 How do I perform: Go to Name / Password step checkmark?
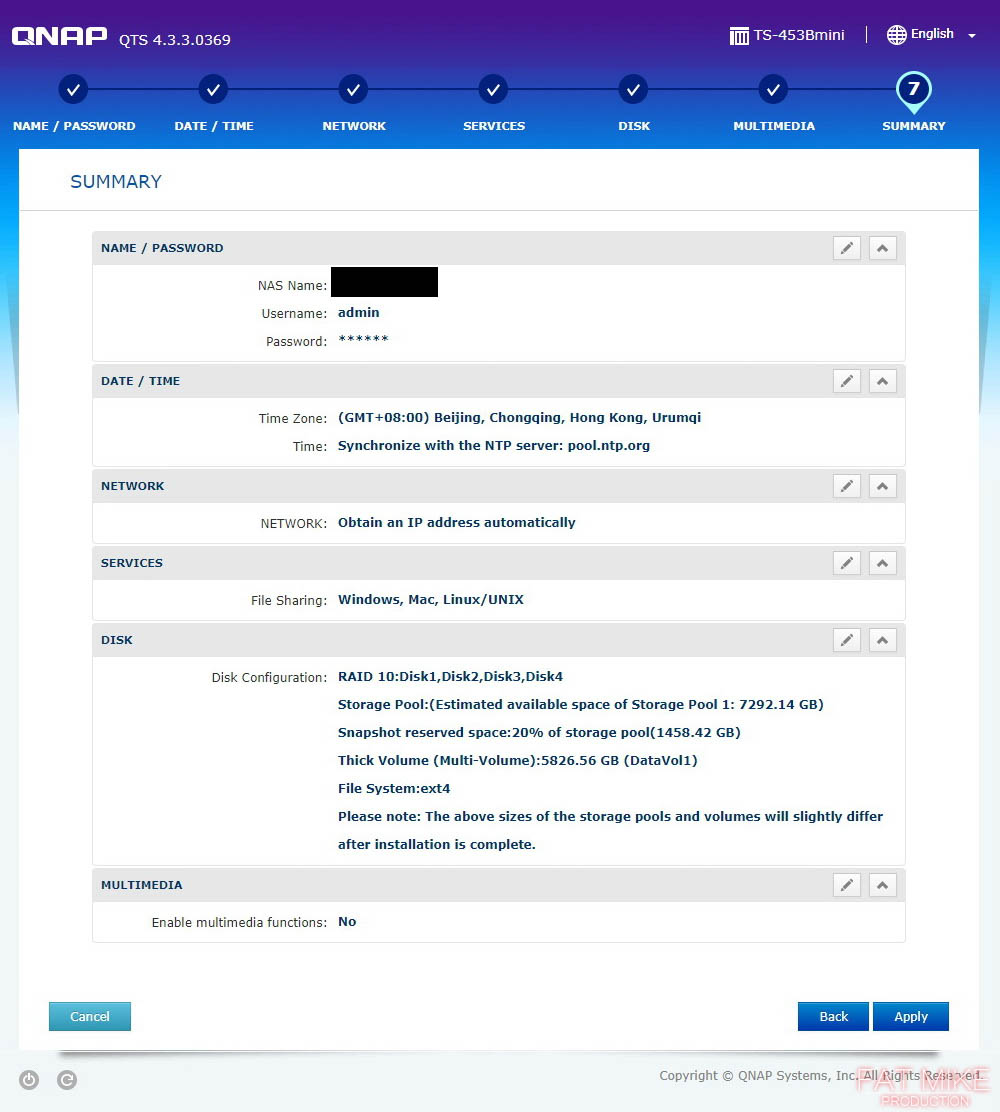[73, 89]
